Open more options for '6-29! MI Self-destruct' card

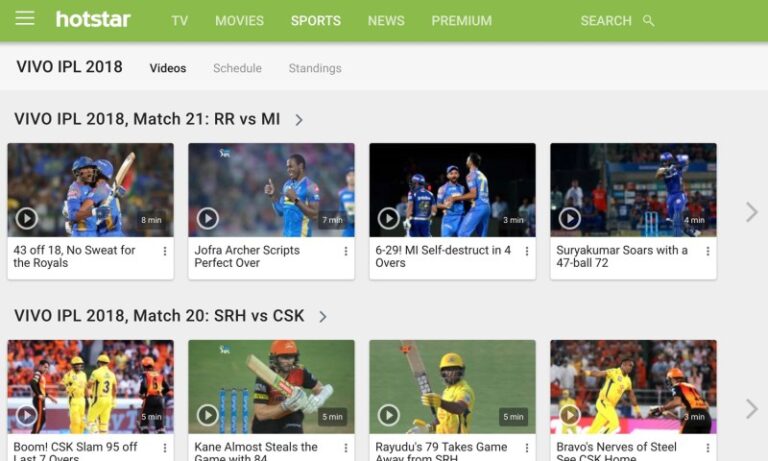[527, 251]
